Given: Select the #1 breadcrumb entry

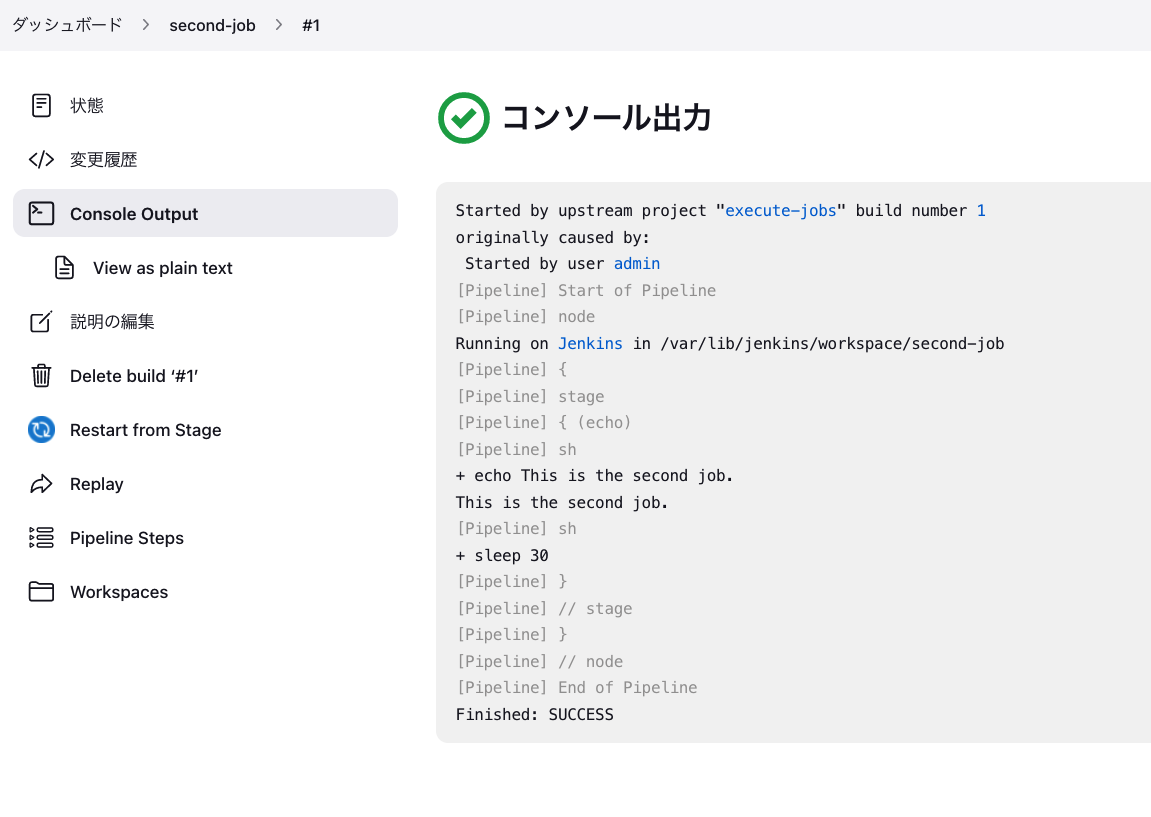Looking at the screenshot, I should pyautogui.click(x=311, y=25).
